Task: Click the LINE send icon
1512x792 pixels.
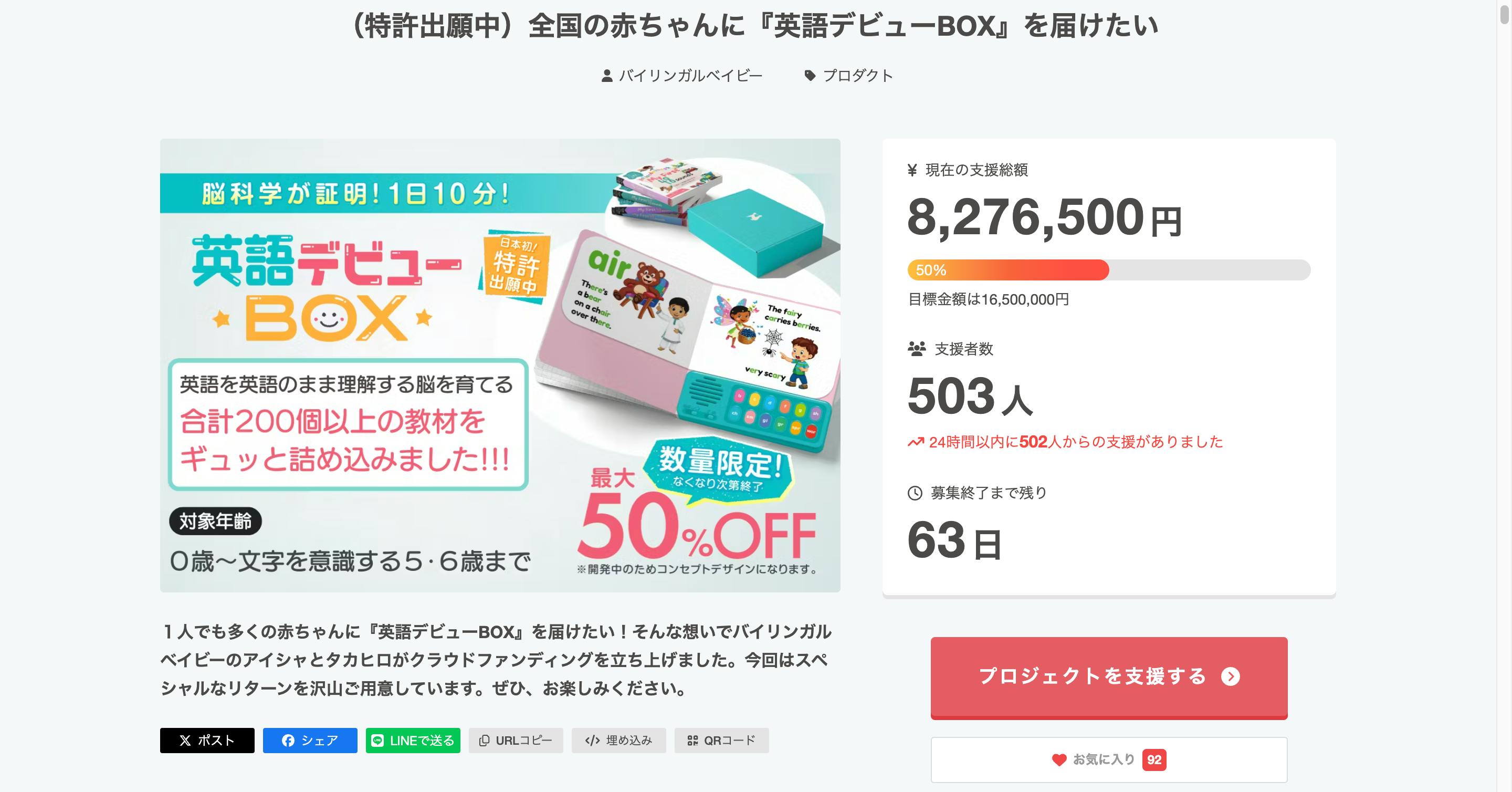Action: 378,741
